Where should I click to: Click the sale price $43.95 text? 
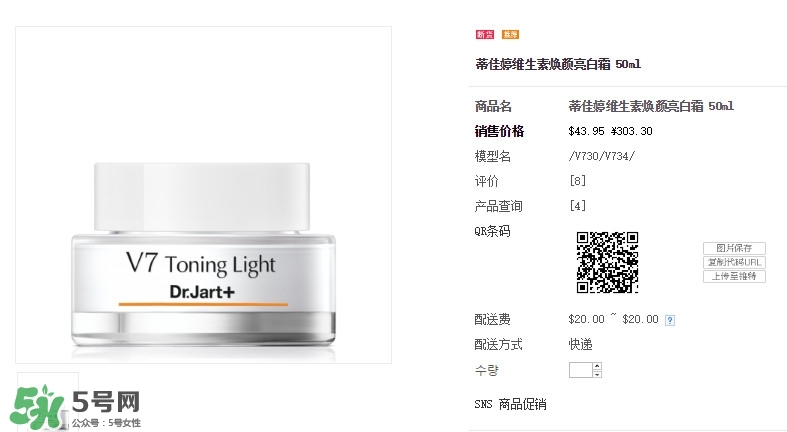coord(586,131)
